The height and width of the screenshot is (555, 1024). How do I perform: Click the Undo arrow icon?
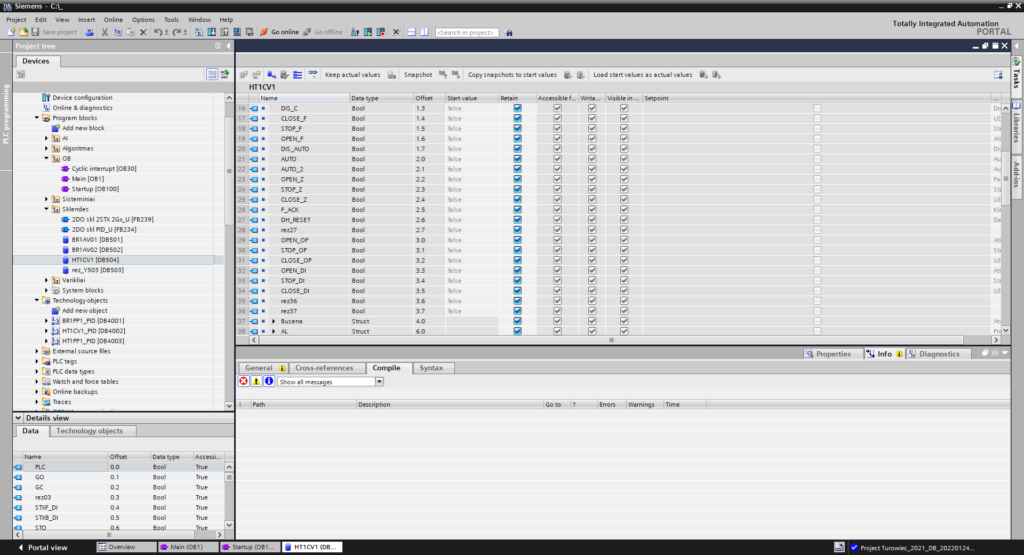click(x=158, y=32)
